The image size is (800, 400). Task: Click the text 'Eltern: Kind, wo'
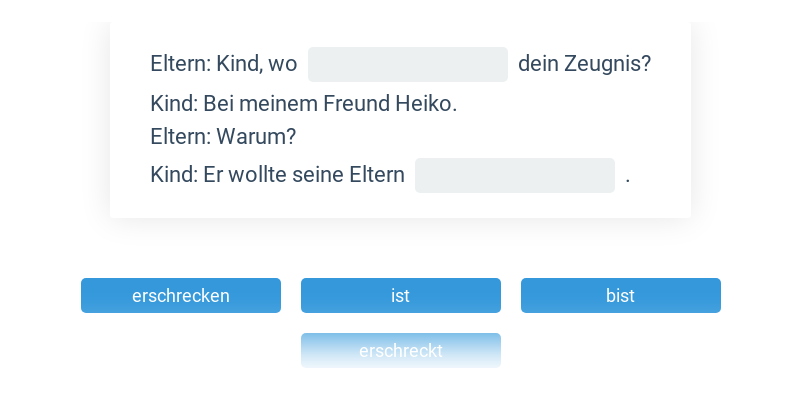(223, 64)
